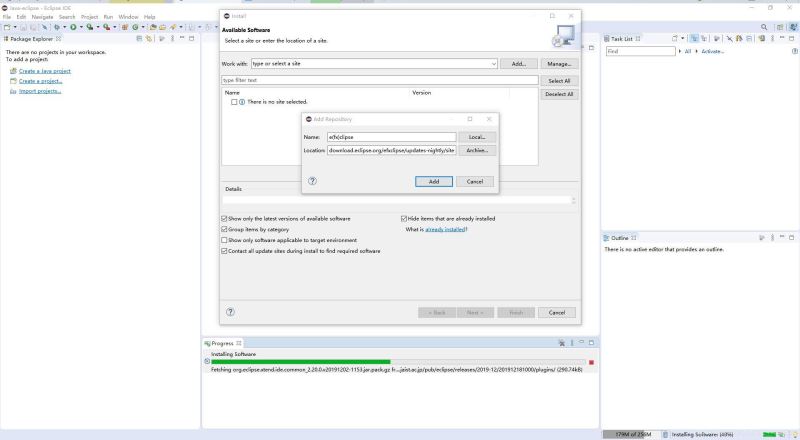Switch to the Java perspective icon

click(794, 27)
